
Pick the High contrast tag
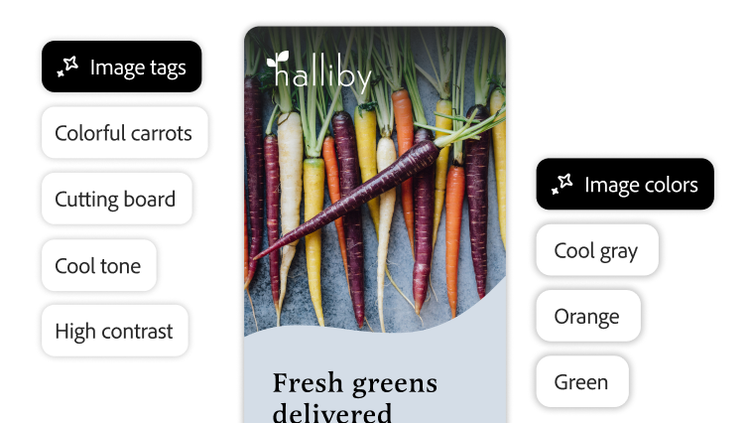[115, 331]
